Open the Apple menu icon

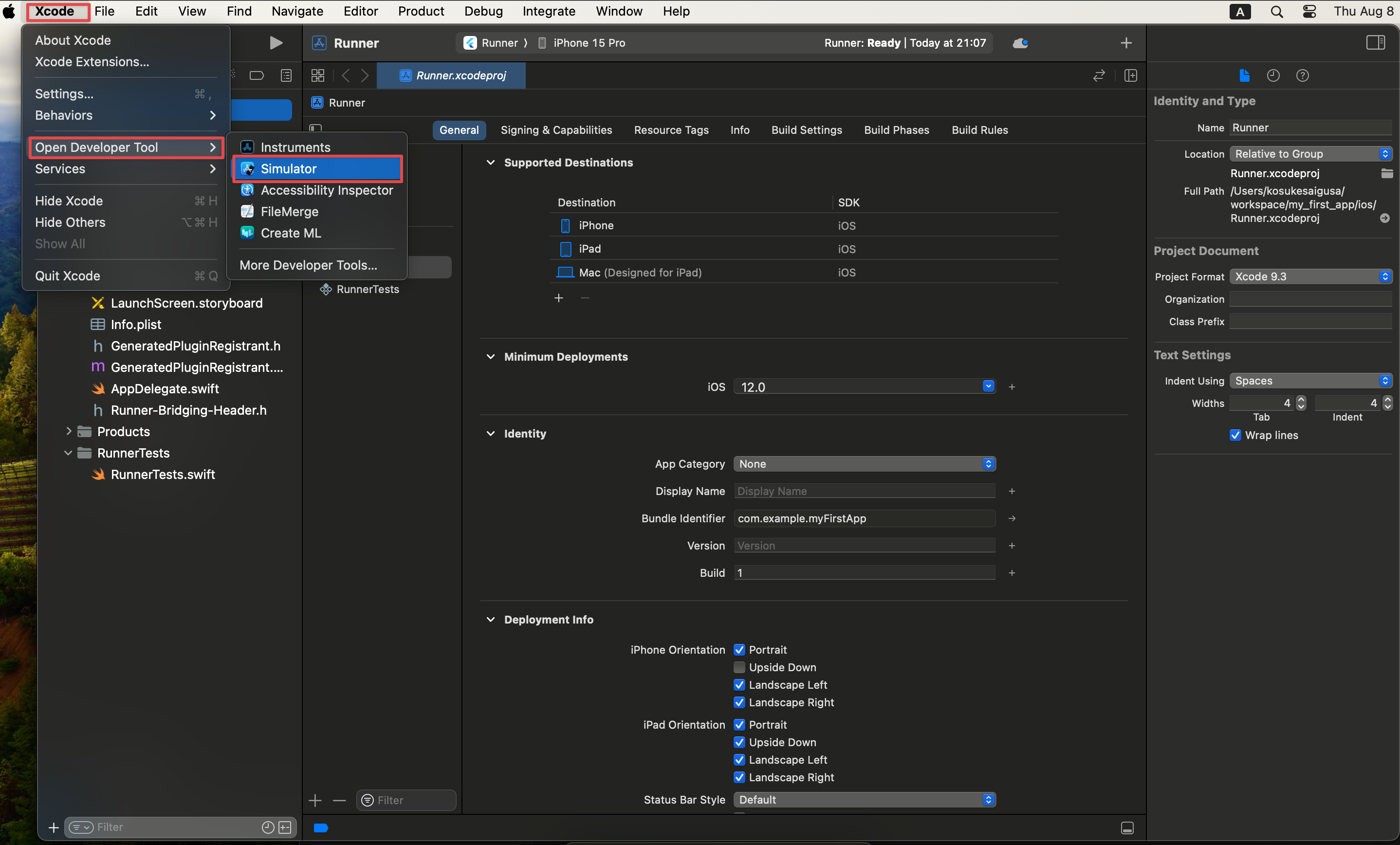click(10, 11)
